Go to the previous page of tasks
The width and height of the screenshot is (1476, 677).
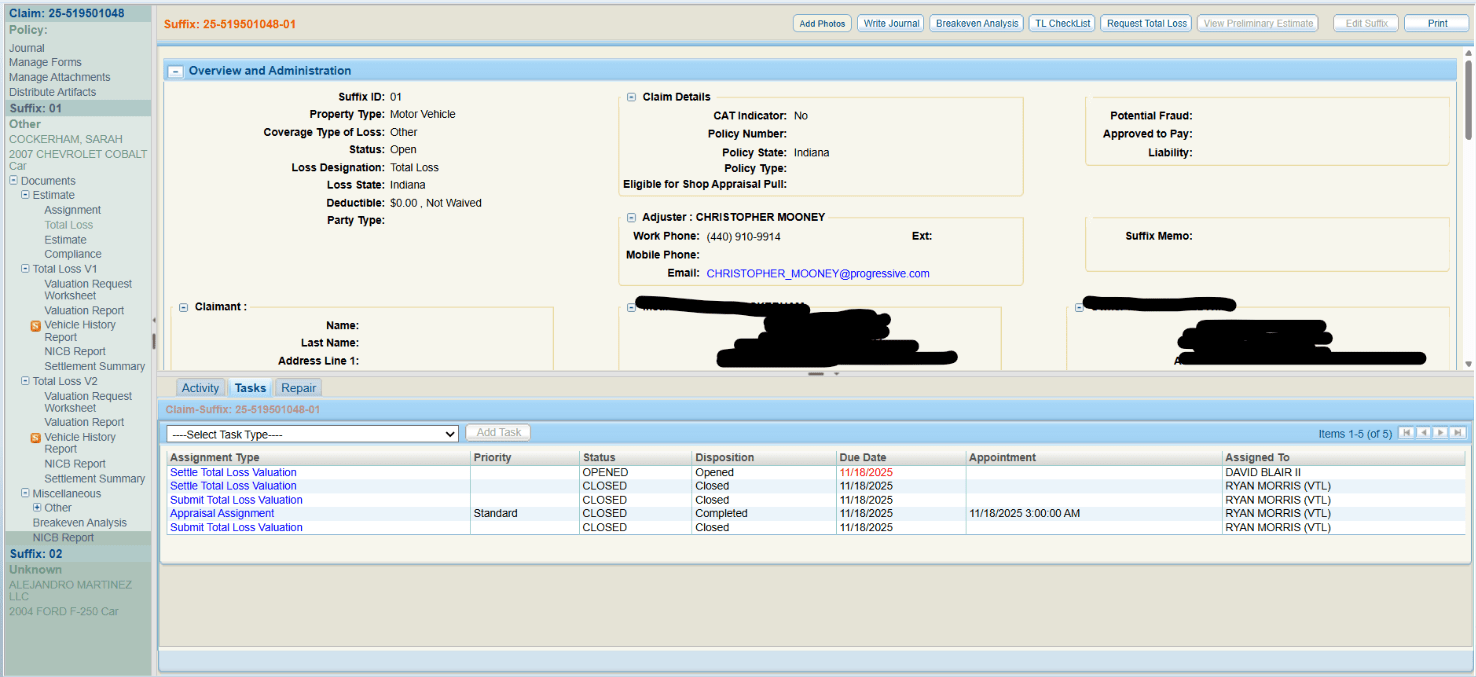(x=1424, y=433)
